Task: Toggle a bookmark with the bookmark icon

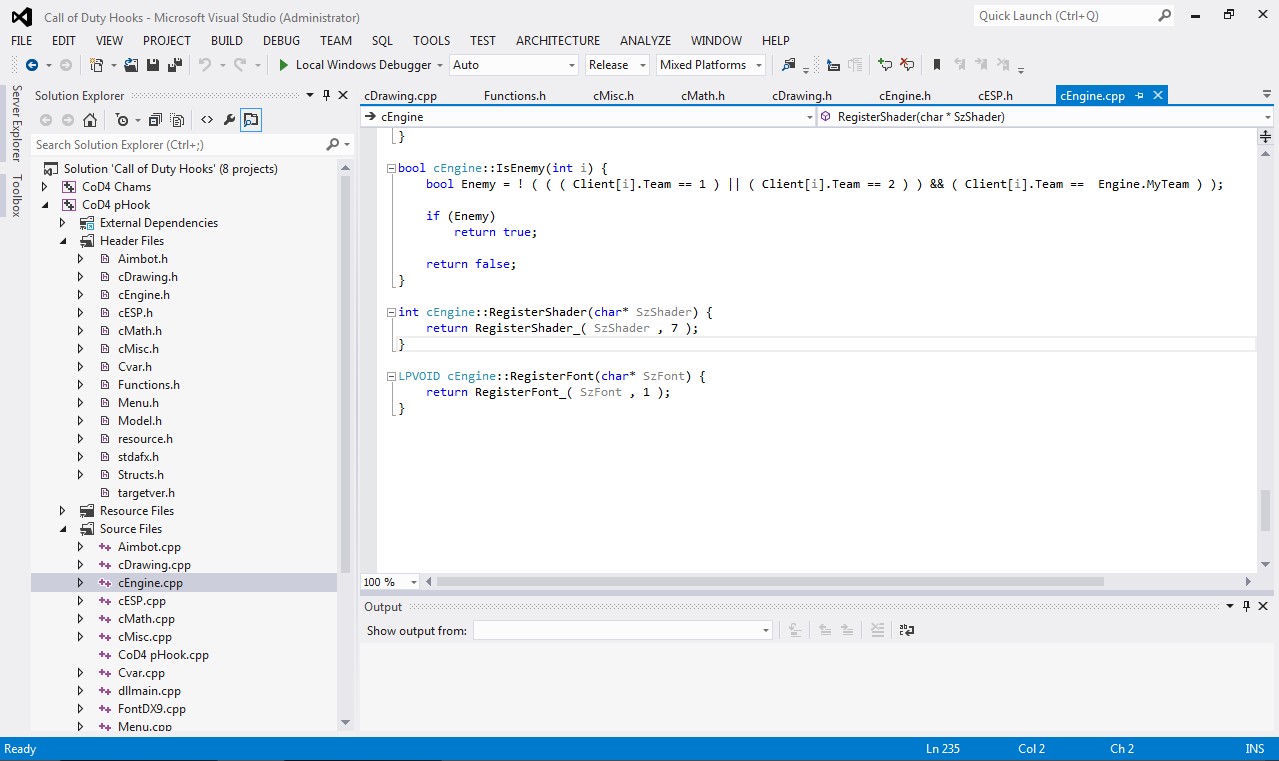Action: 937,65
